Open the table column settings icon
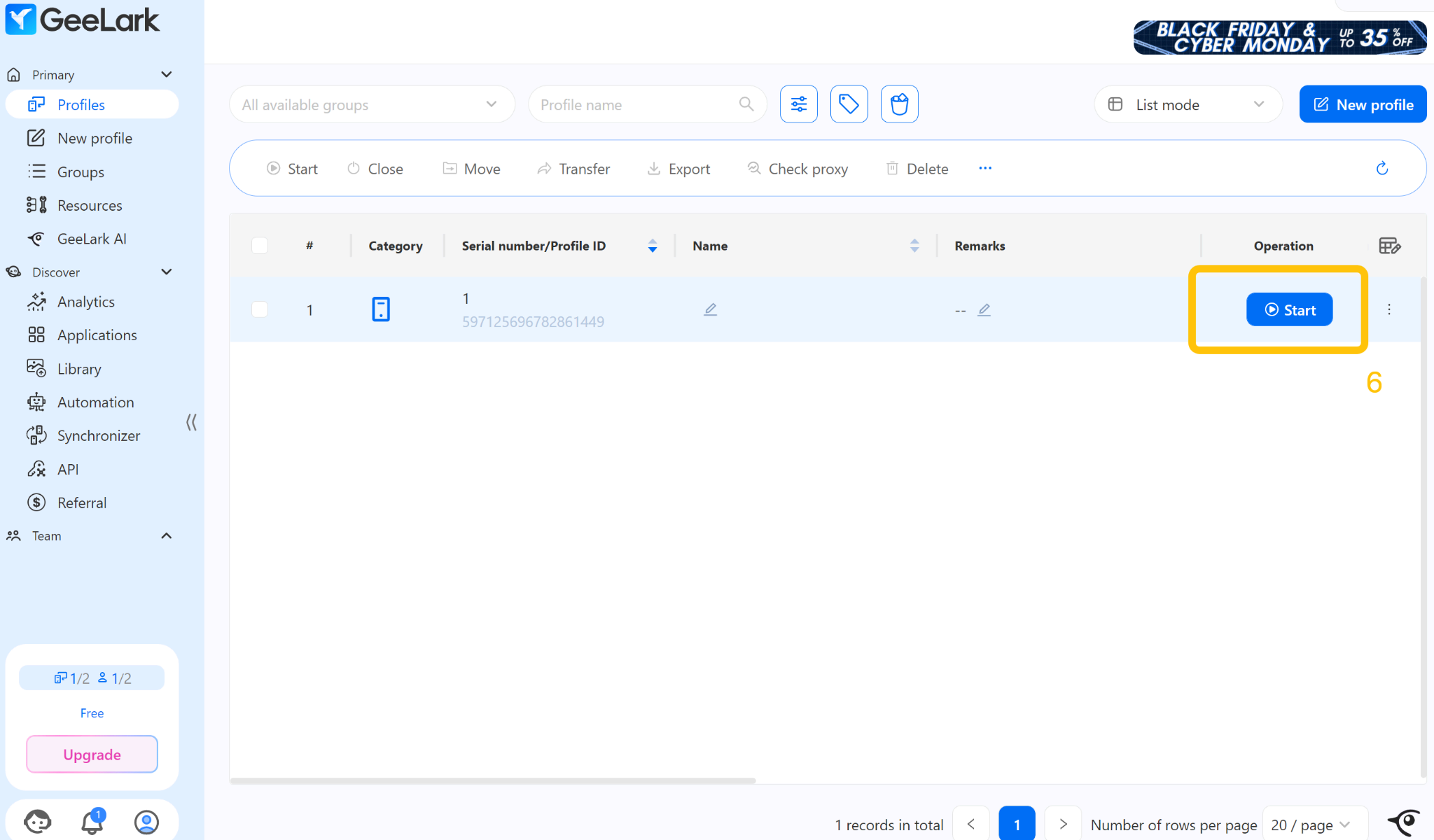The image size is (1434, 840). (x=1389, y=246)
